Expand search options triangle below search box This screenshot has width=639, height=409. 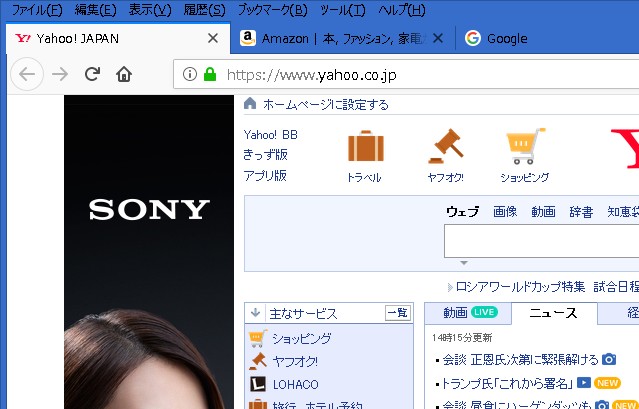[x=464, y=263]
